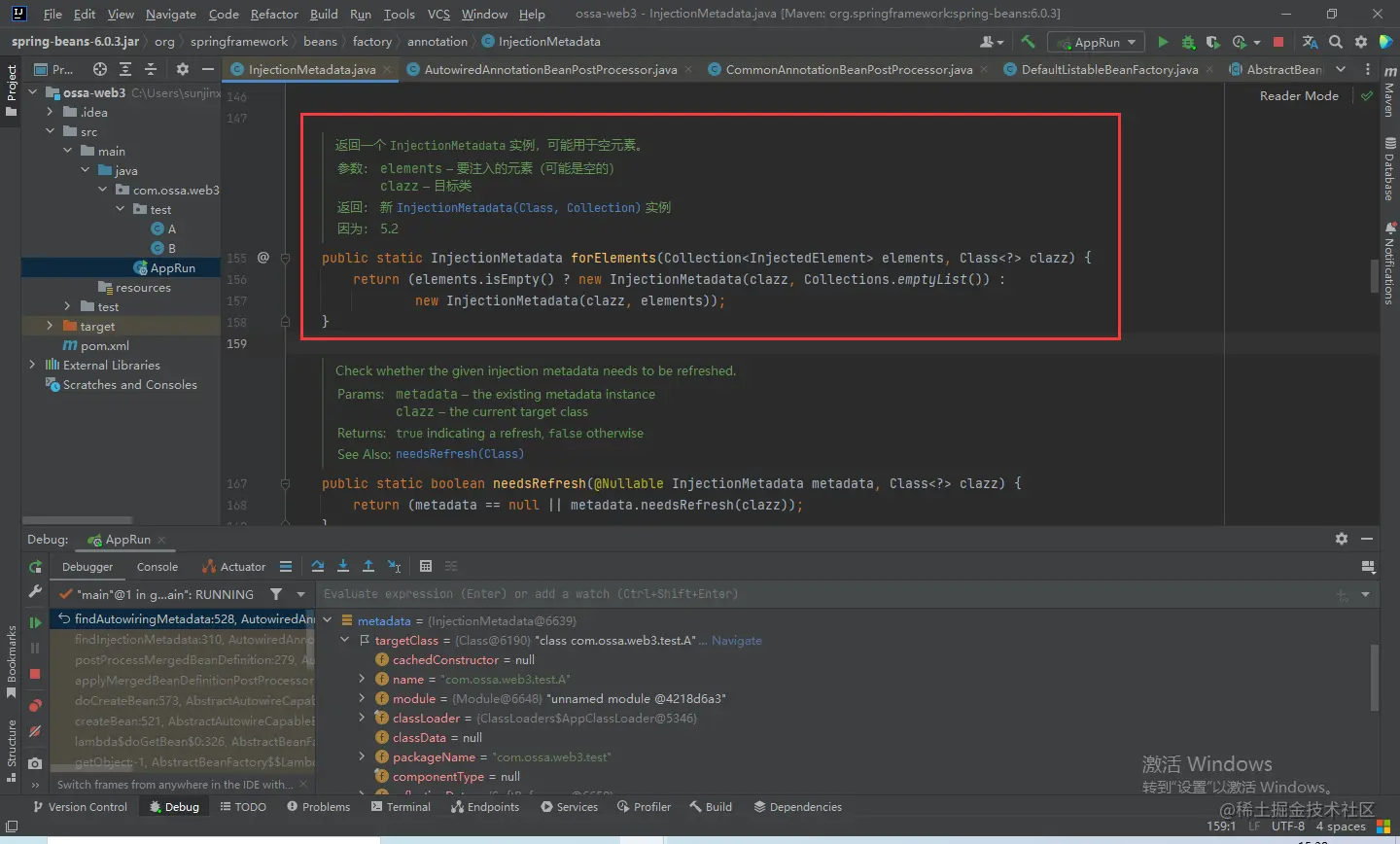The width and height of the screenshot is (1400, 844).
Task: Click the Resume Program icon in the debug sidebar
Action: click(35, 622)
